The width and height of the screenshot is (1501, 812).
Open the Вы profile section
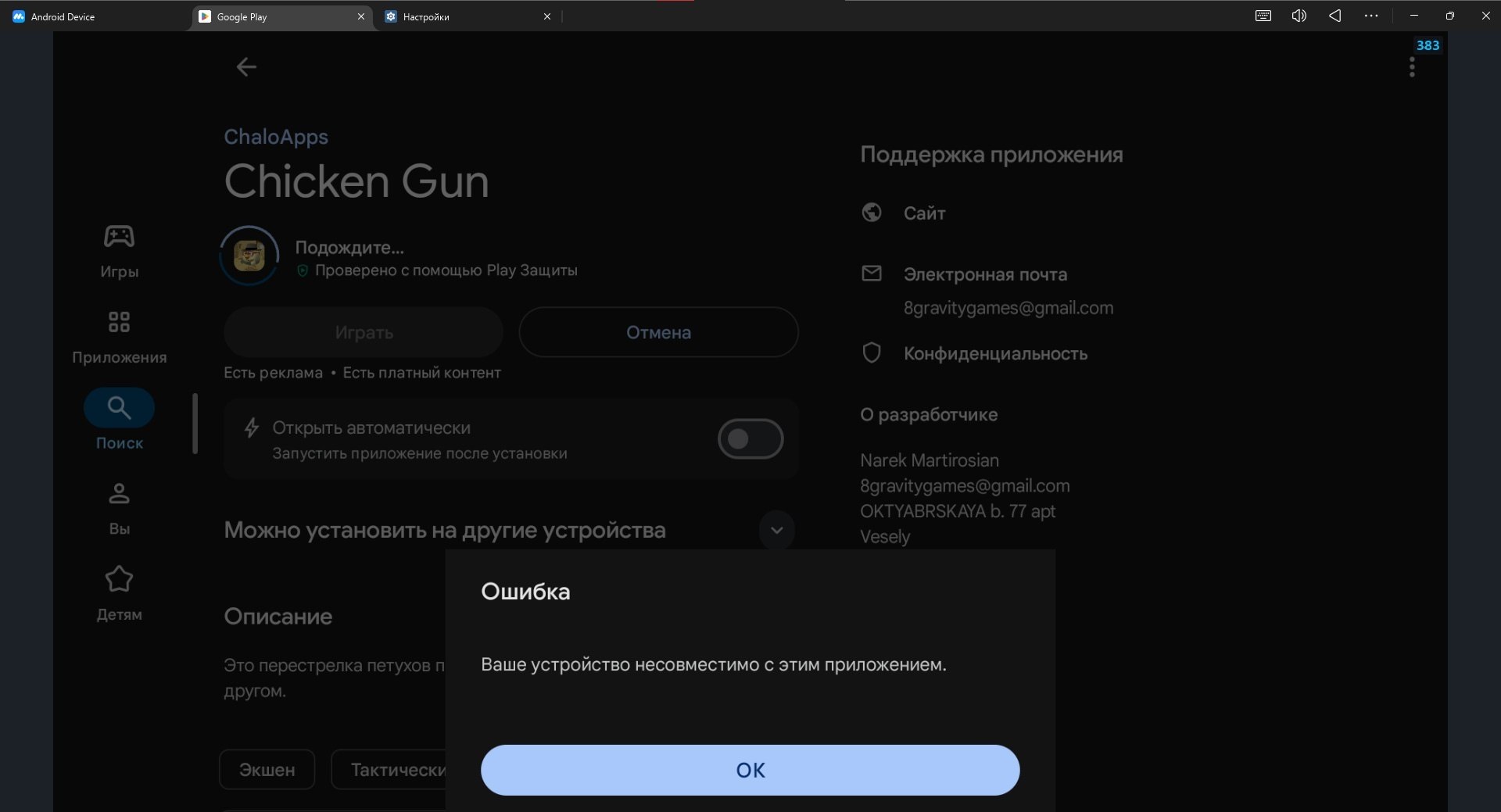(119, 509)
